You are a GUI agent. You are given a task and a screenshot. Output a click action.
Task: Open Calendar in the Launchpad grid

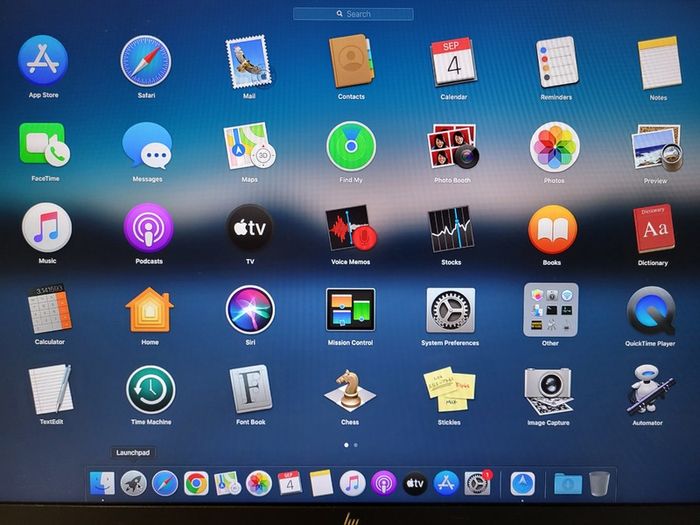[x=454, y=62]
